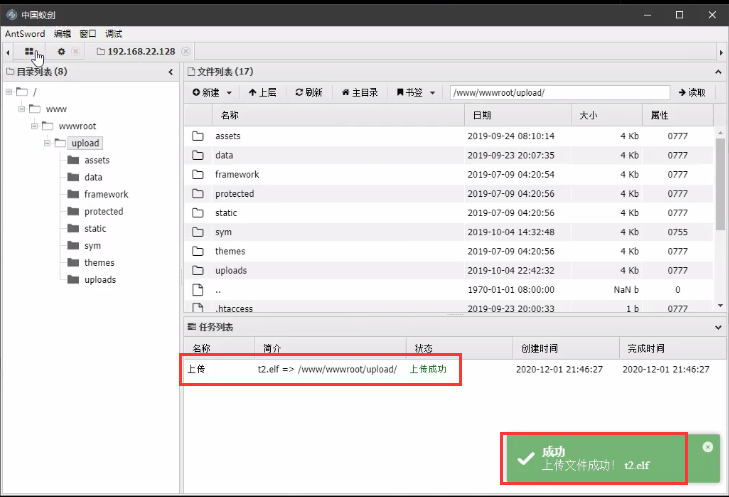Screen dimensions: 729x497
Task: Collapse the 任务列表 task panel
Action: coord(716,327)
